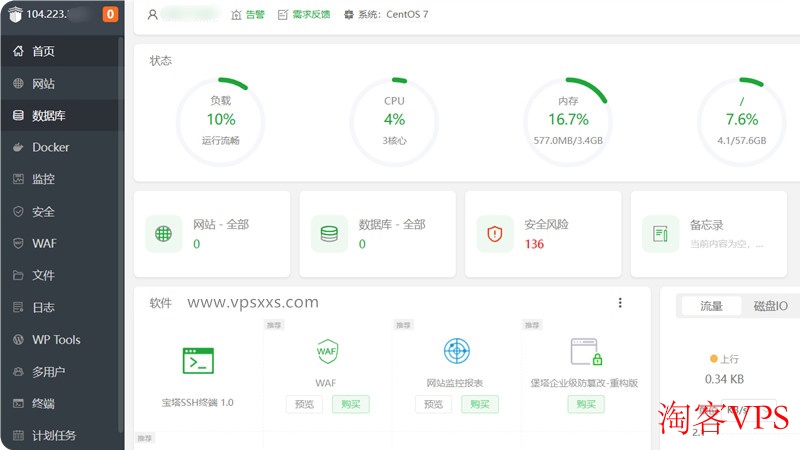Click the 安全风险 count 136
This screenshot has width=800, height=450.
(x=534, y=244)
